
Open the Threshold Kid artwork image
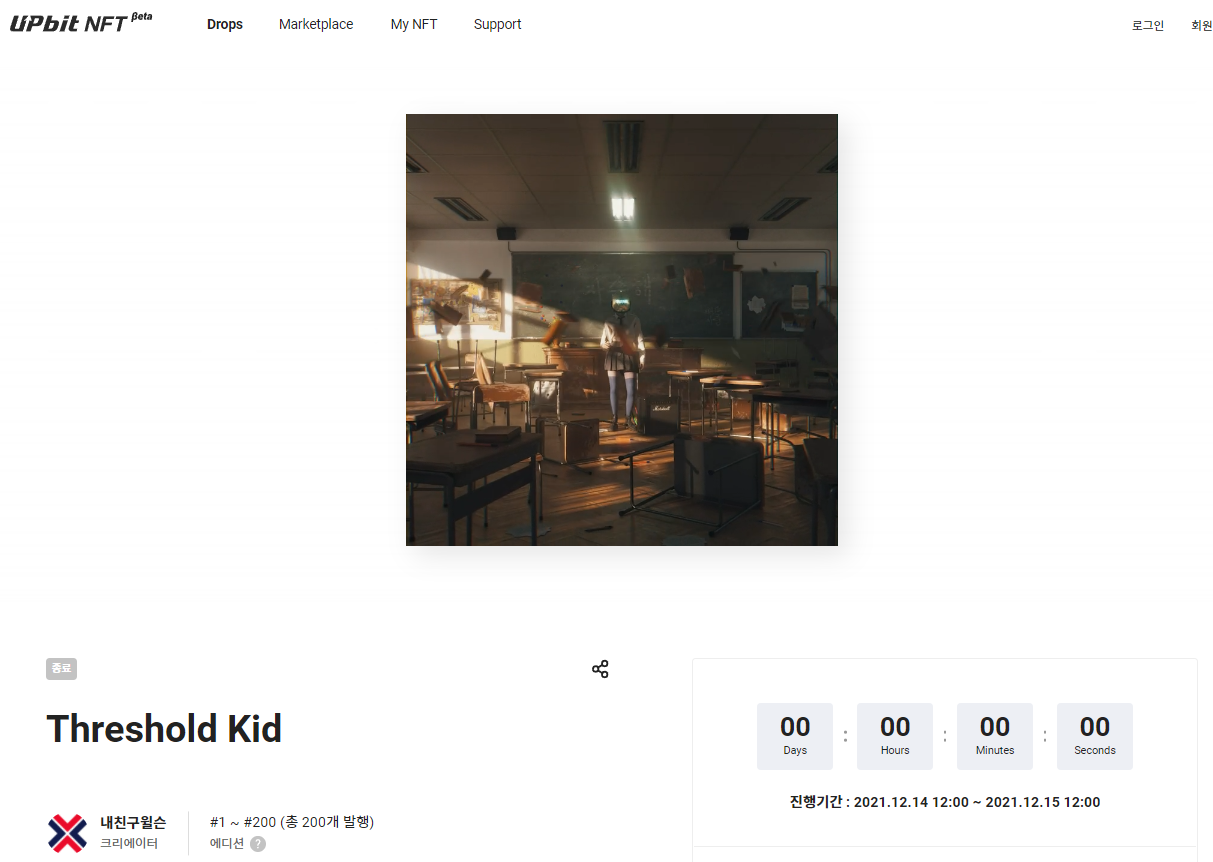pos(622,330)
